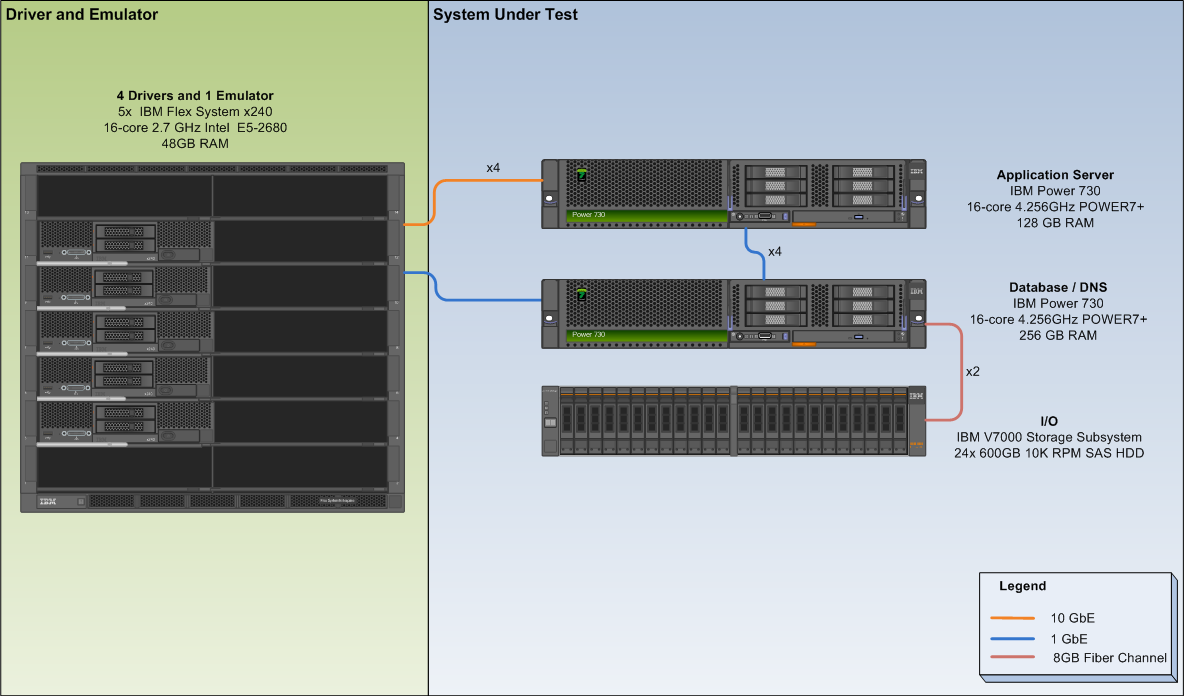Click the USB port on the top x240 blade node
The image size is (1184, 696).
tap(47, 254)
